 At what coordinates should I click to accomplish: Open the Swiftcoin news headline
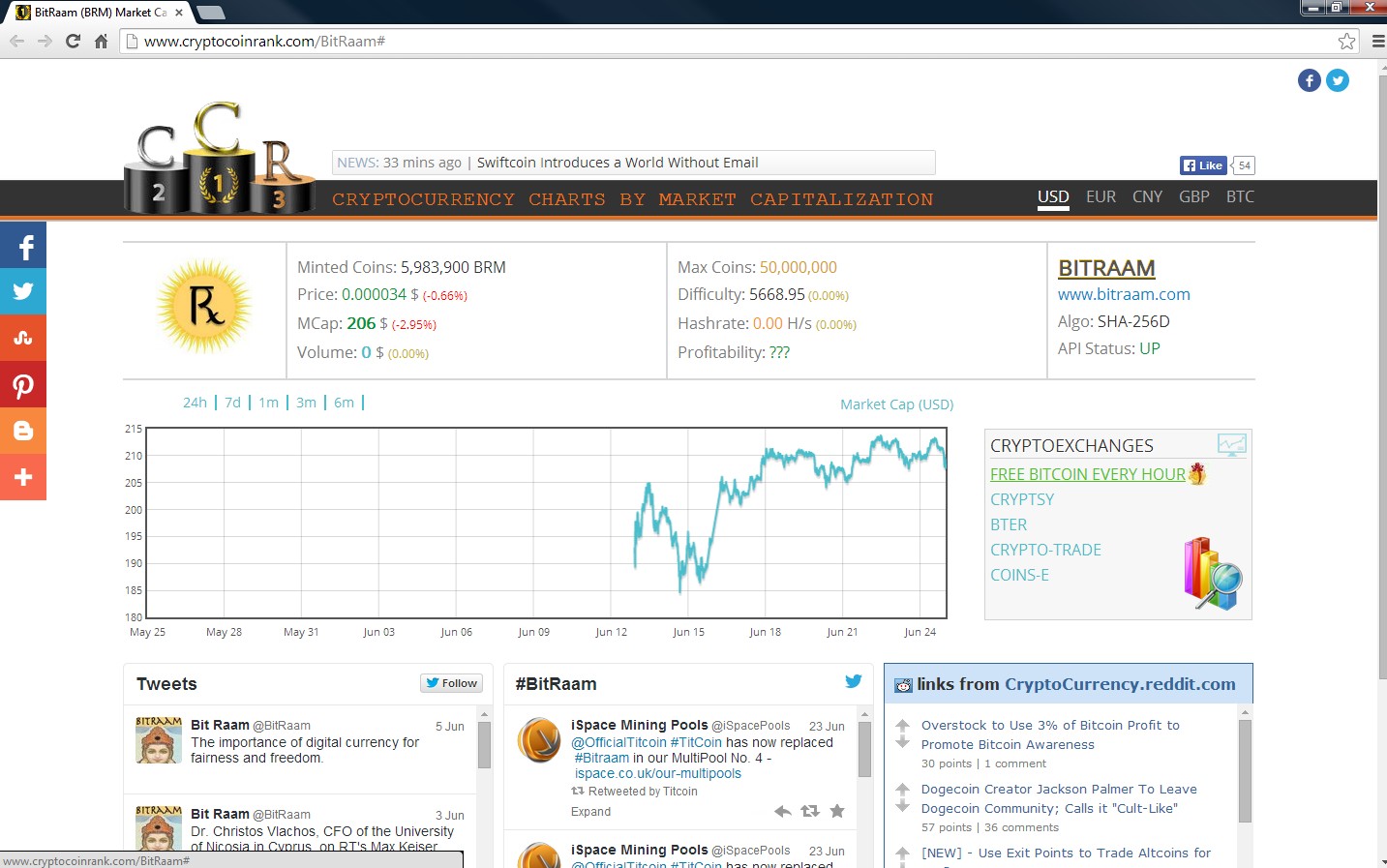(x=618, y=163)
